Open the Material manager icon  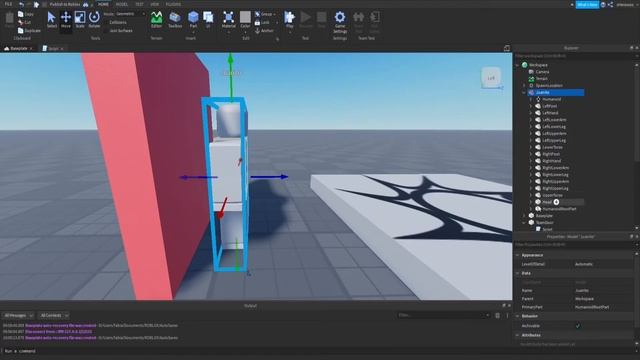pyautogui.click(x=229, y=17)
